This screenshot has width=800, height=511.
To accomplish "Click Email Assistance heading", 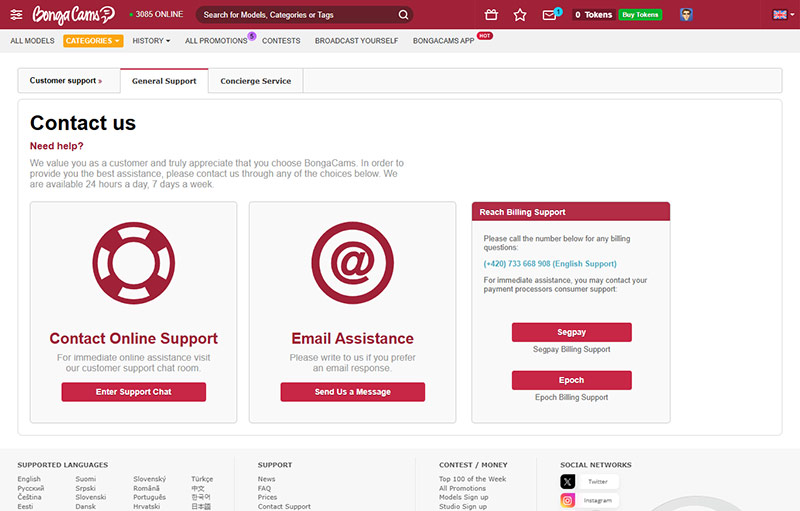I will pos(353,339).
